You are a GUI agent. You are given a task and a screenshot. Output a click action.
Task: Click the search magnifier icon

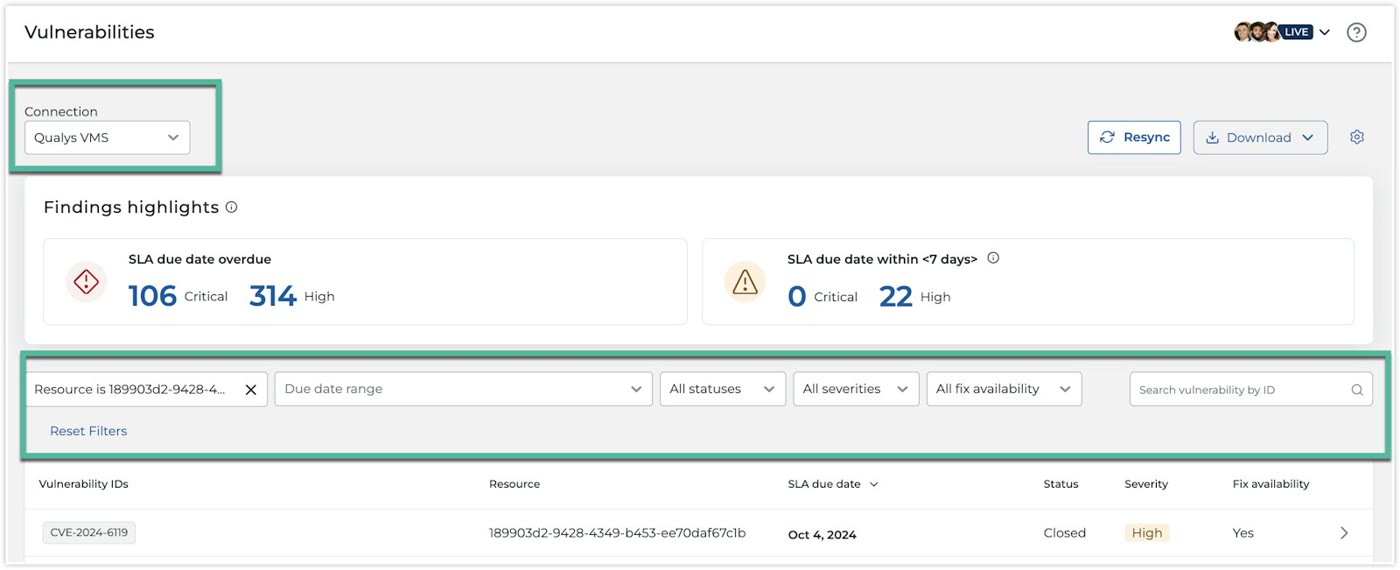pyautogui.click(x=1357, y=390)
